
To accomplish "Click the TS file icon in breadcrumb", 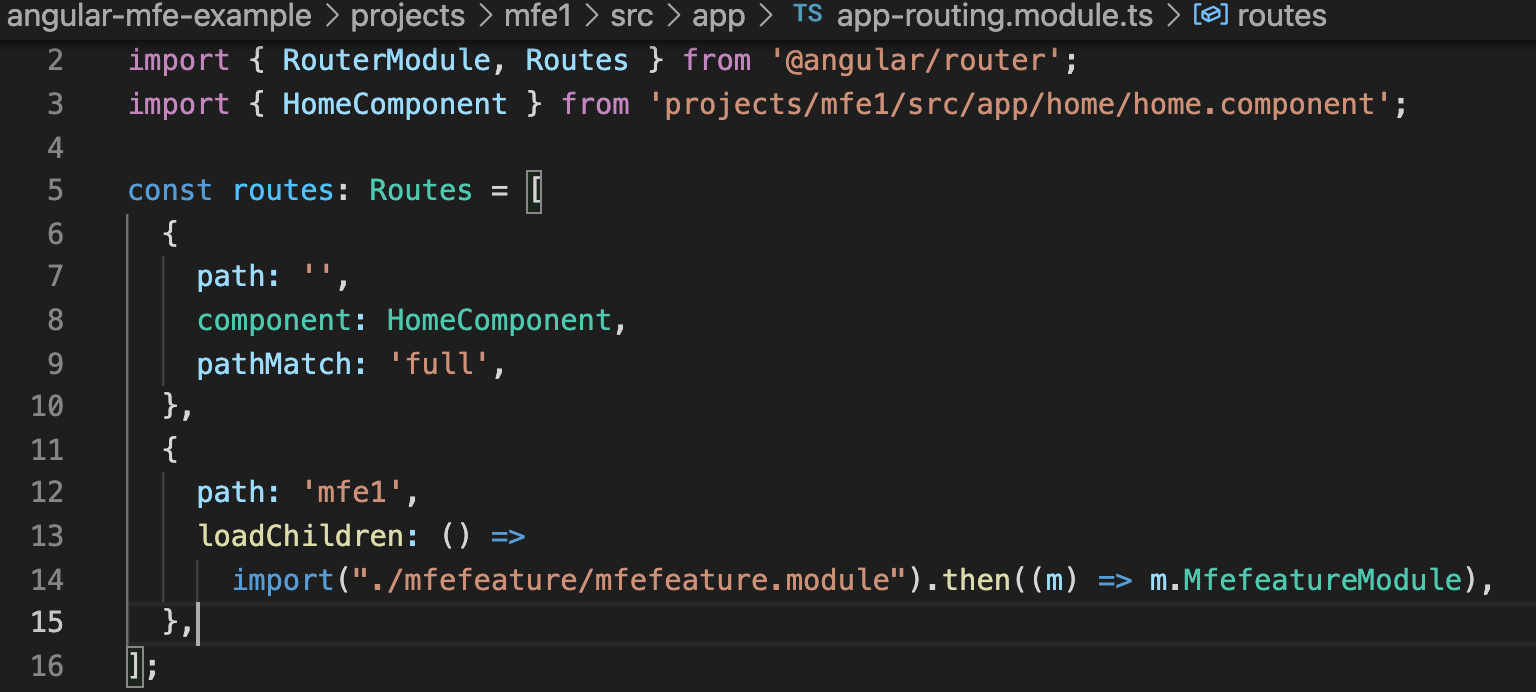I will pos(808,16).
